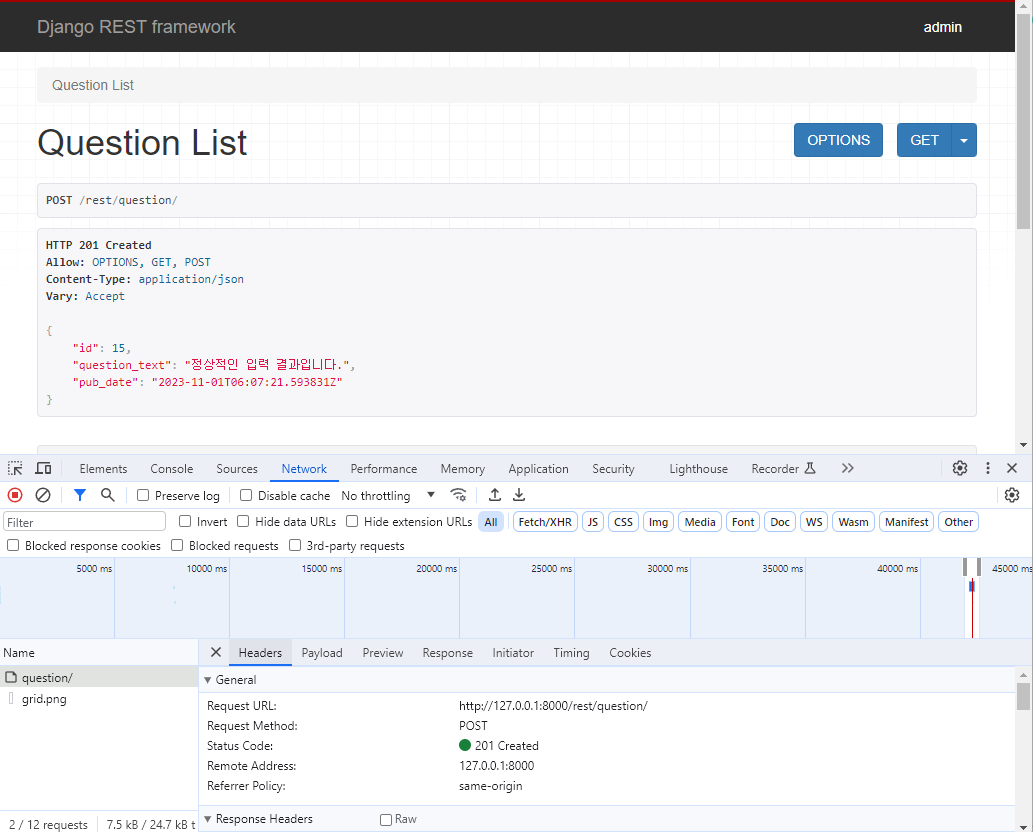Open the No throttling dropdown
This screenshot has width=1033, height=832.
coord(388,495)
